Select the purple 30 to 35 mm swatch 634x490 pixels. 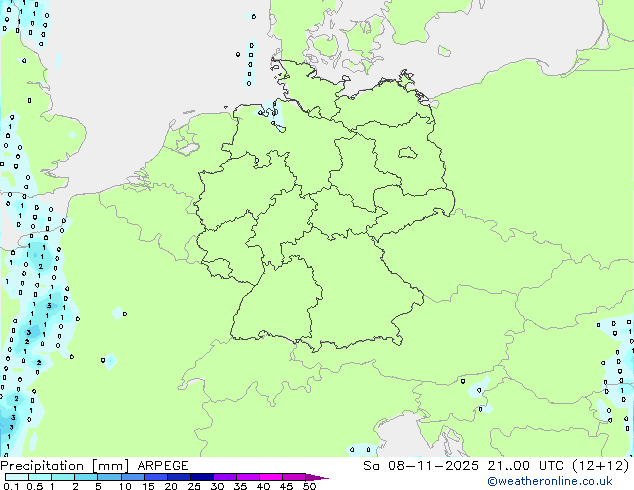point(224,477)
